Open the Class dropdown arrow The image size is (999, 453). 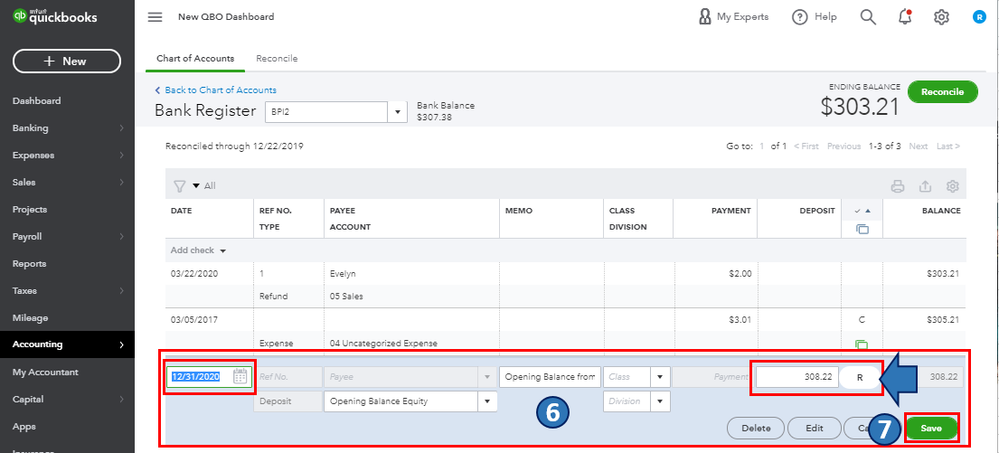660,377
